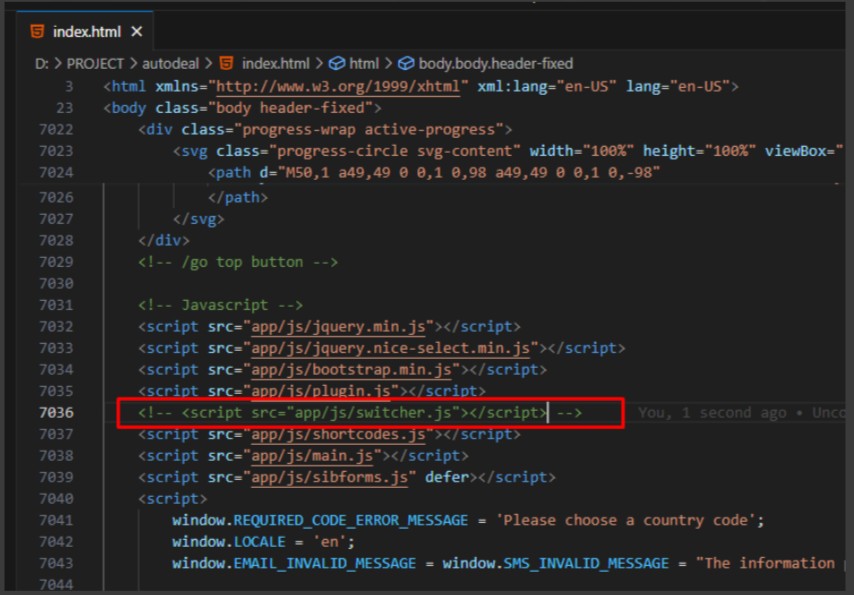Click the '/go top button' comment
This screenshot has width=854, height=595.
(x=237, y=262)
